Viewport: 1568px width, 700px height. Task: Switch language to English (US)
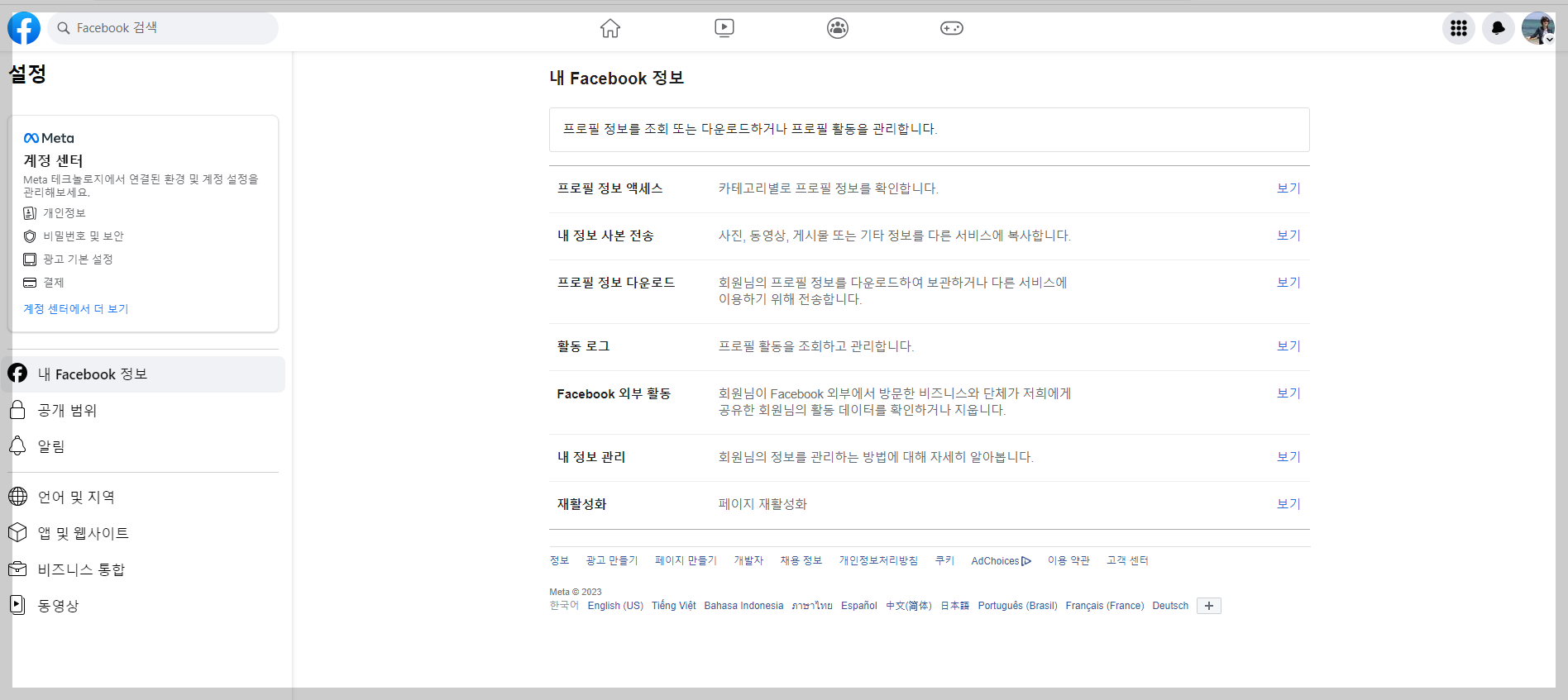[615, 606]
